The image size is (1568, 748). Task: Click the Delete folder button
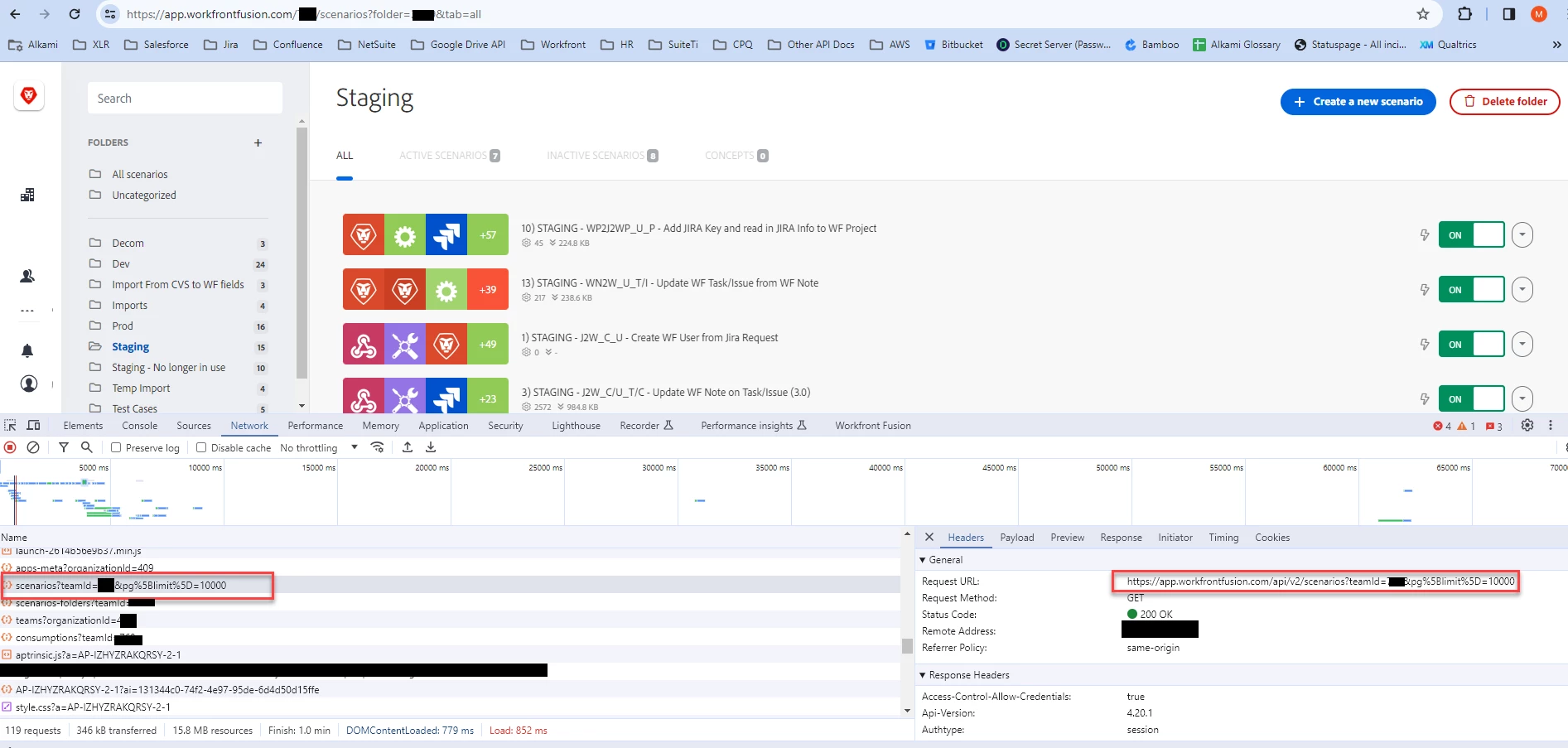[1505, 102]
